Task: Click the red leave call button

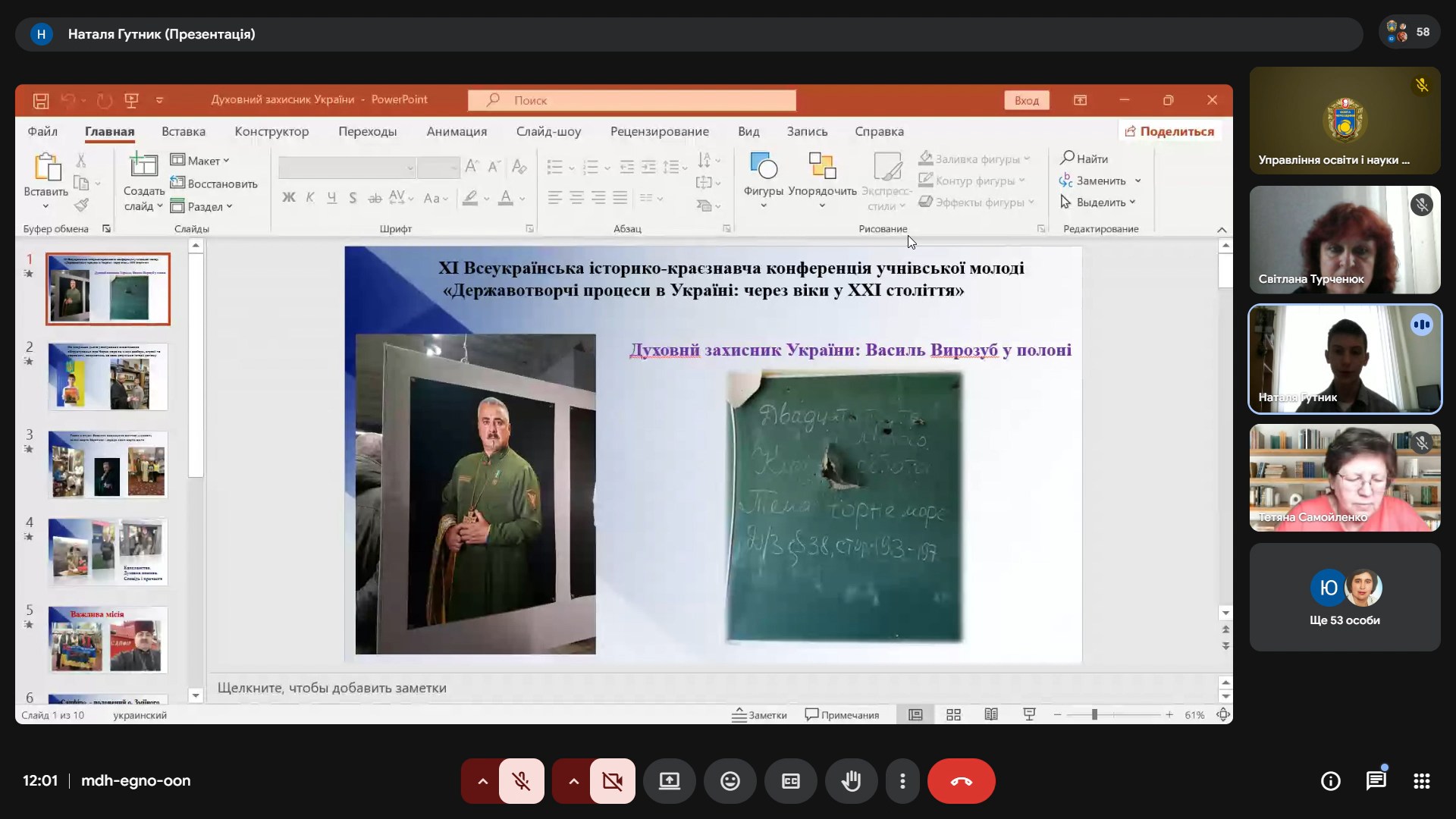Action: (962, 780)
